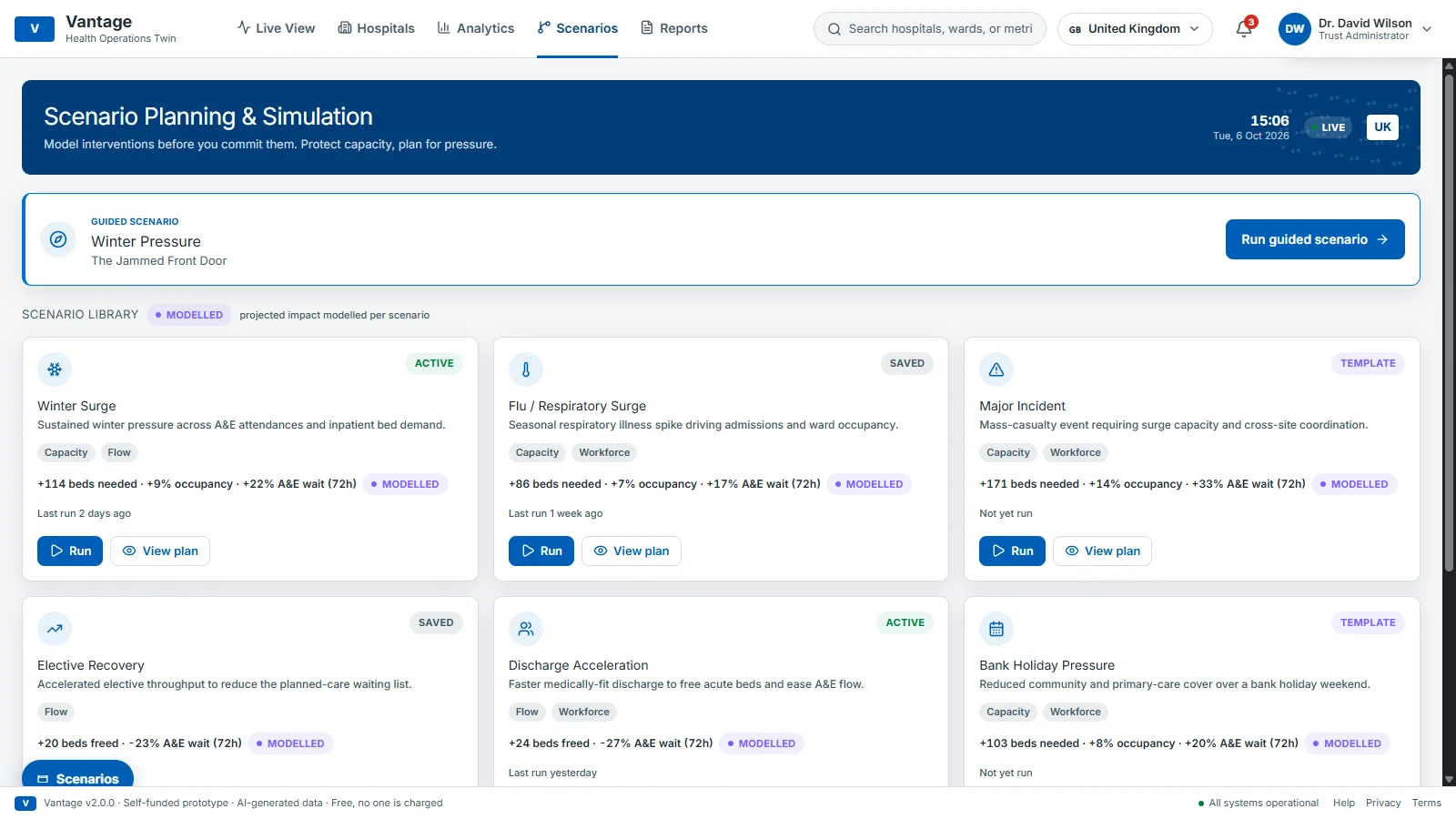The width and height of the screenshot is (1456, 819).
Task: Click the search magnifier icon
Action: pos(834,29)
